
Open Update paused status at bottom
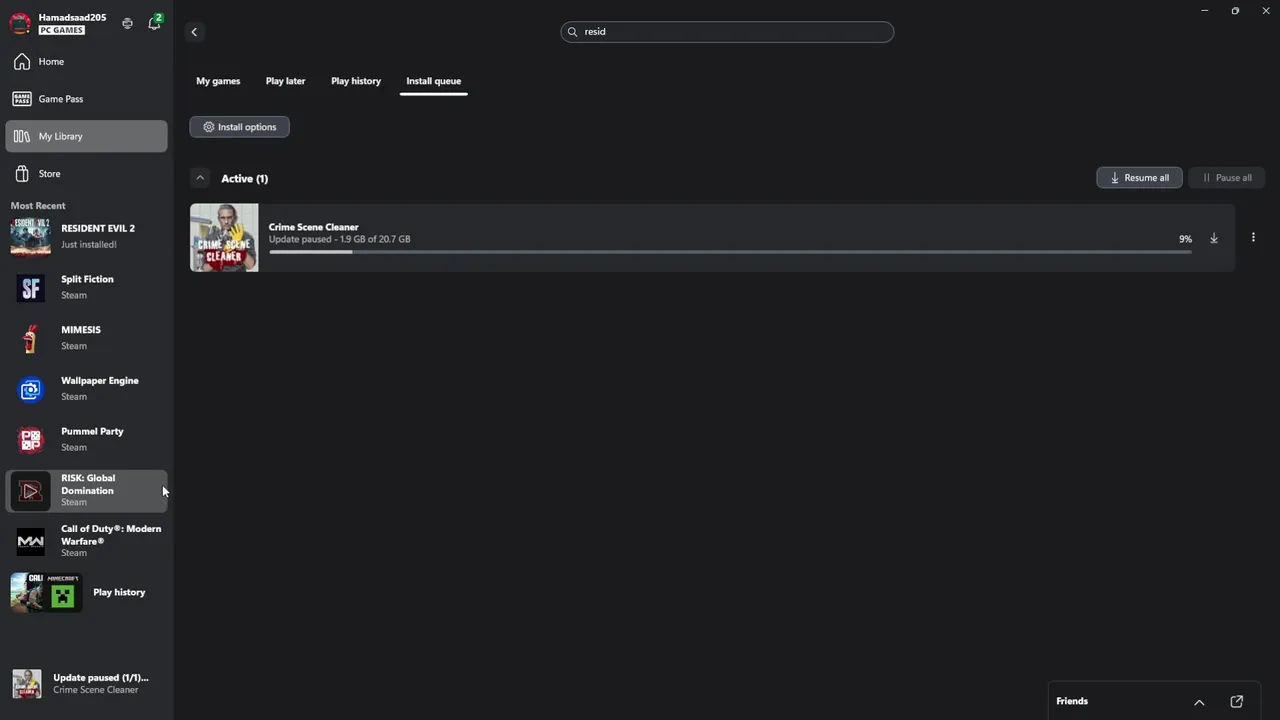pyautogui.click(x=86, y=684)
